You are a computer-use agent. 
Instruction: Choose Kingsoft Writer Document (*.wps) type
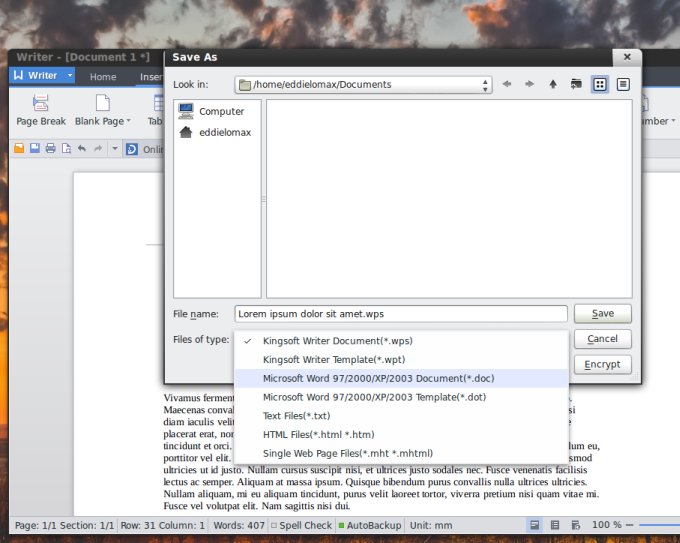click(401, 341)
